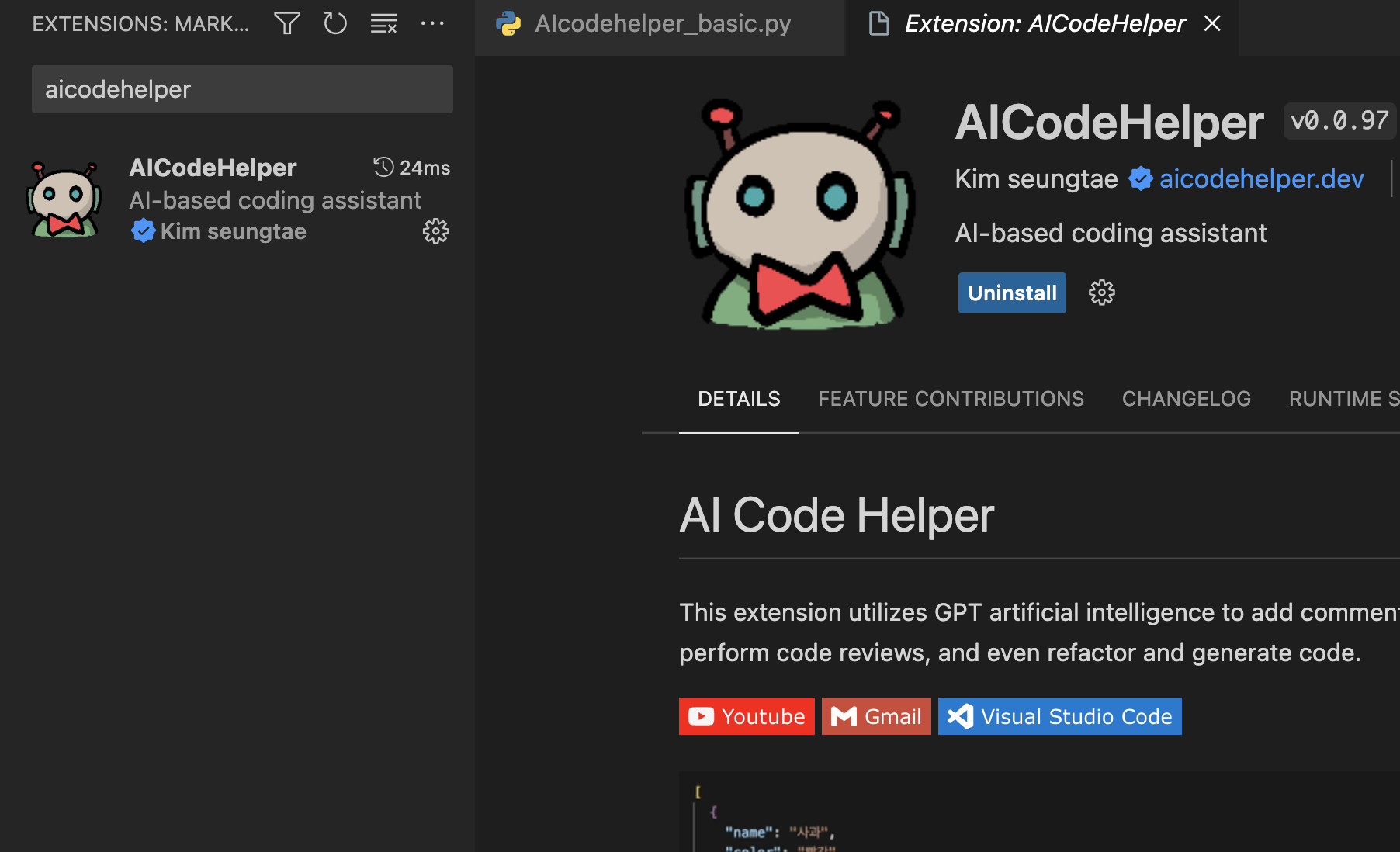The width and height of the screenshot is (1400, 852).
Task: Open publisher Kim seungtae in details header
Action: [1036, 179]
